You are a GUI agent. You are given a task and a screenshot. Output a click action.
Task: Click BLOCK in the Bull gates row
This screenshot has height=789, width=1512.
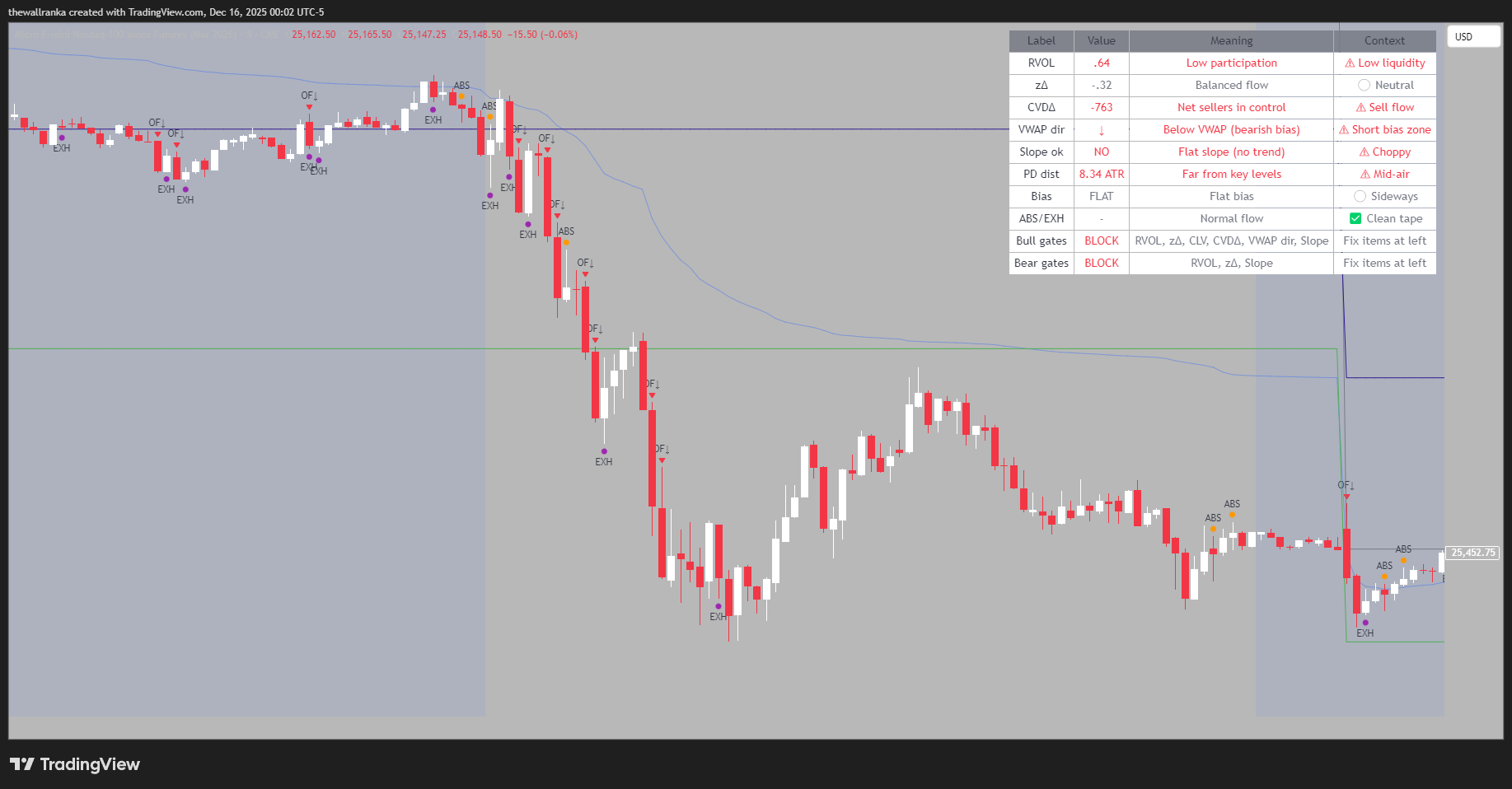coord(1102,240)
